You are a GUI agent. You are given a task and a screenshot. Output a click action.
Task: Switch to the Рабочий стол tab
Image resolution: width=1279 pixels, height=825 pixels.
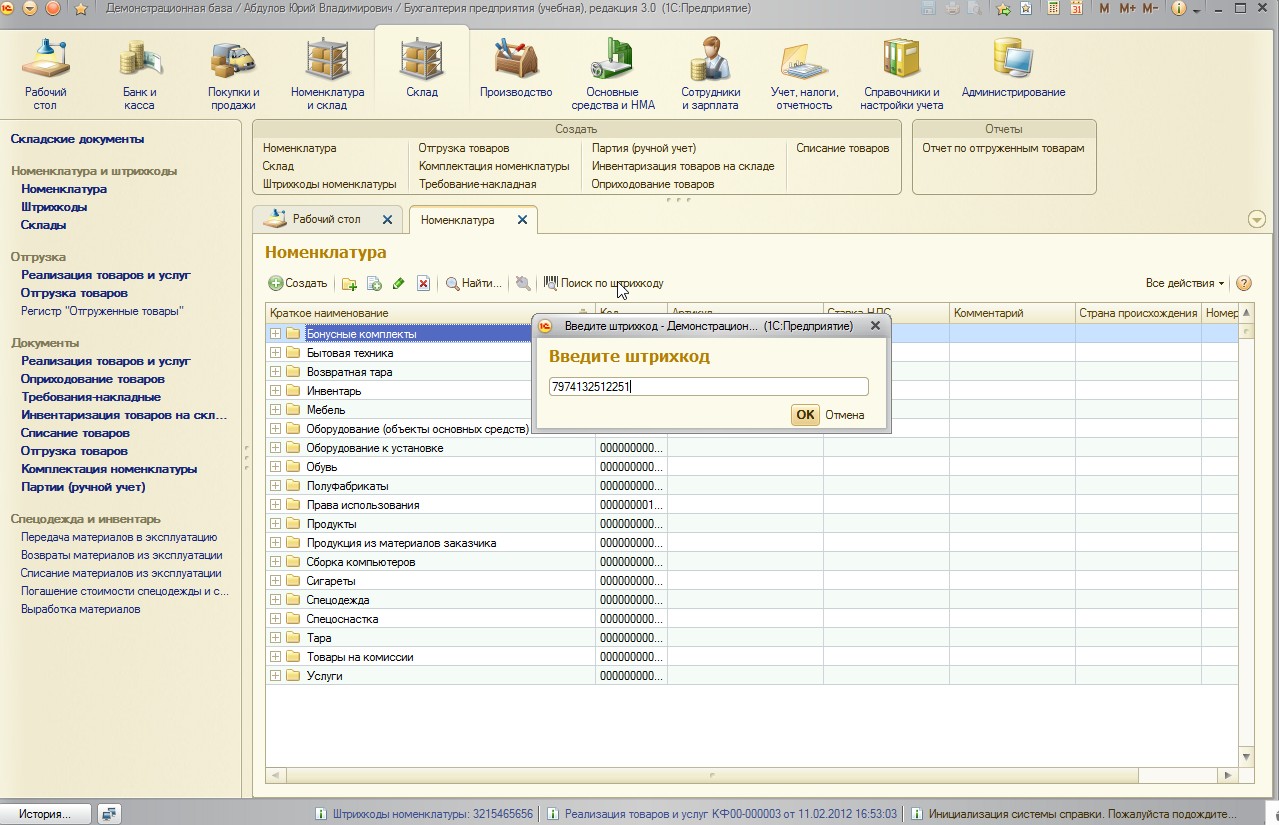tap(327, 219)
